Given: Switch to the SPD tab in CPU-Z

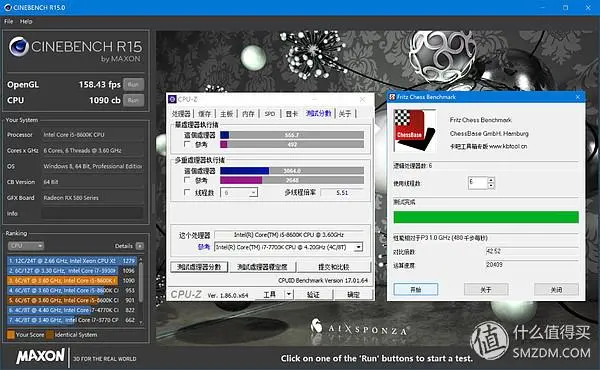Looking at the screenshot, I should click(270, 114).
